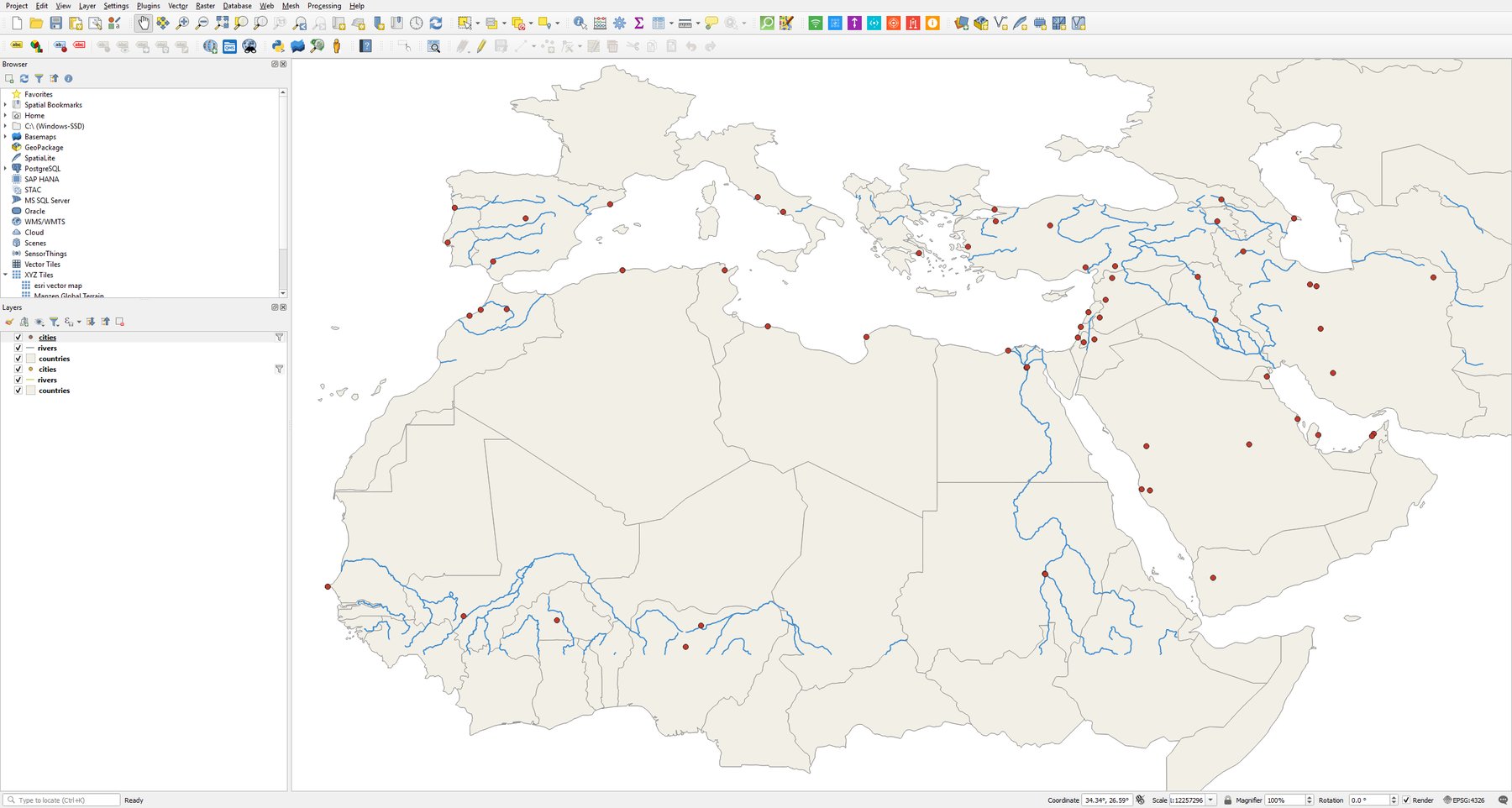Toggle the scale lock icon in status bar
This screenshot has width=1512, height=808.
click(x=1227, y=800)
